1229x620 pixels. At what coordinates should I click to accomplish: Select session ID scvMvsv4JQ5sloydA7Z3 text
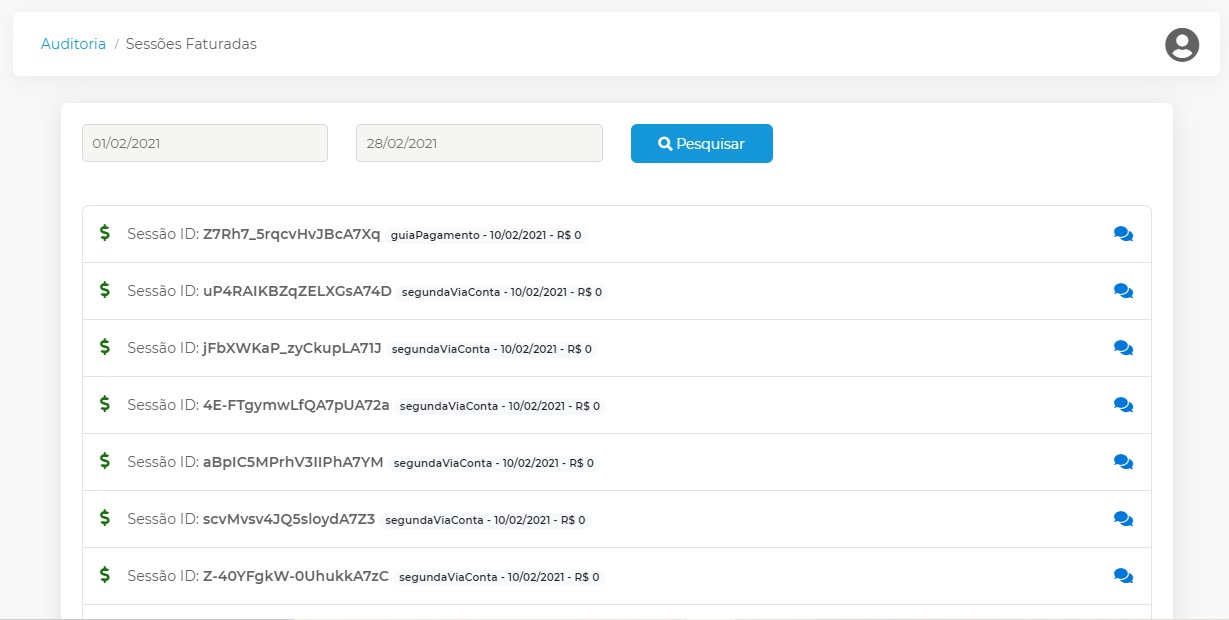[289, 519]
